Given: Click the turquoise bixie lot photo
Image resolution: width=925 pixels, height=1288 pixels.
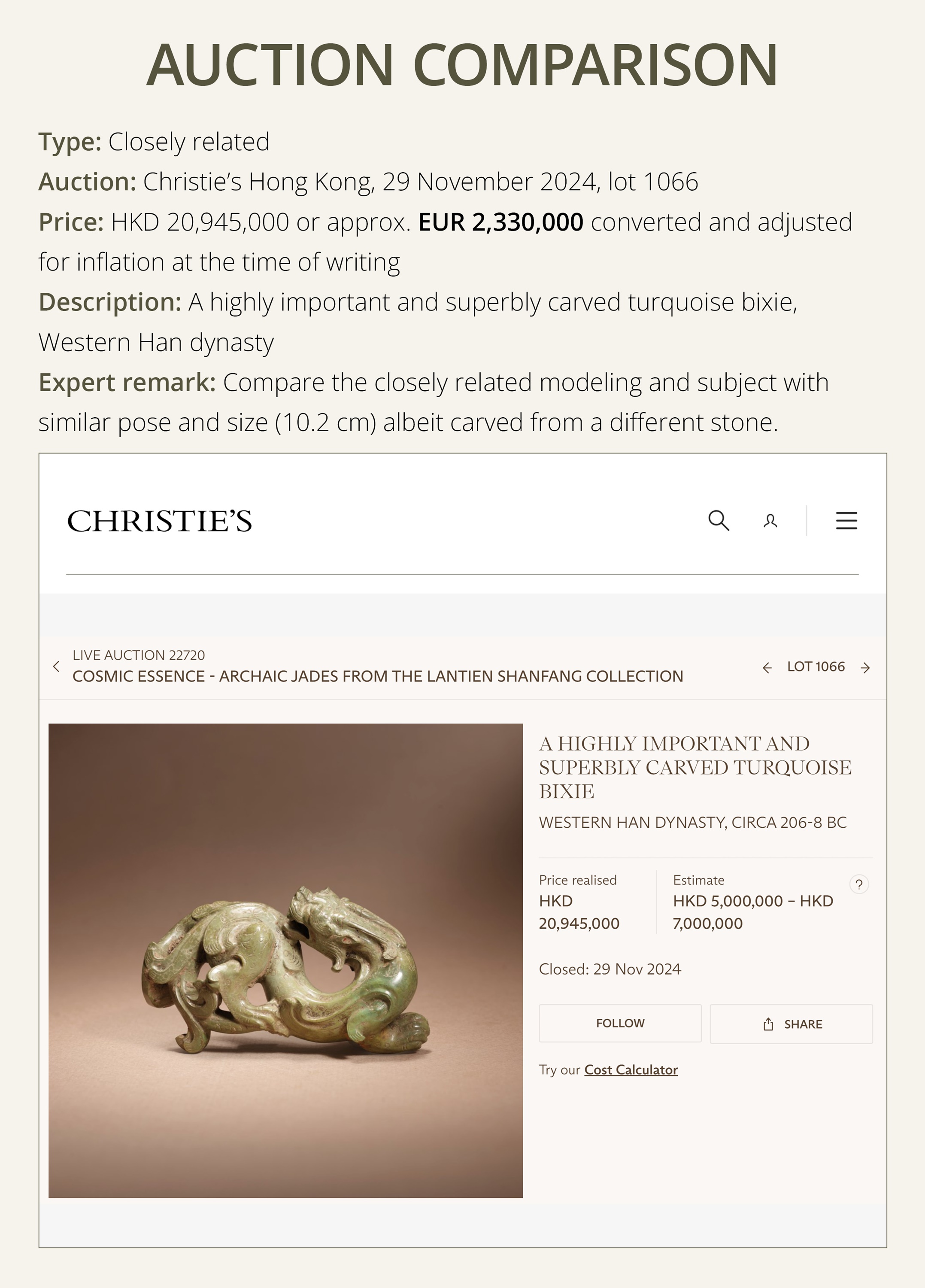Looking at the screenshot, I should click(285, 960).
